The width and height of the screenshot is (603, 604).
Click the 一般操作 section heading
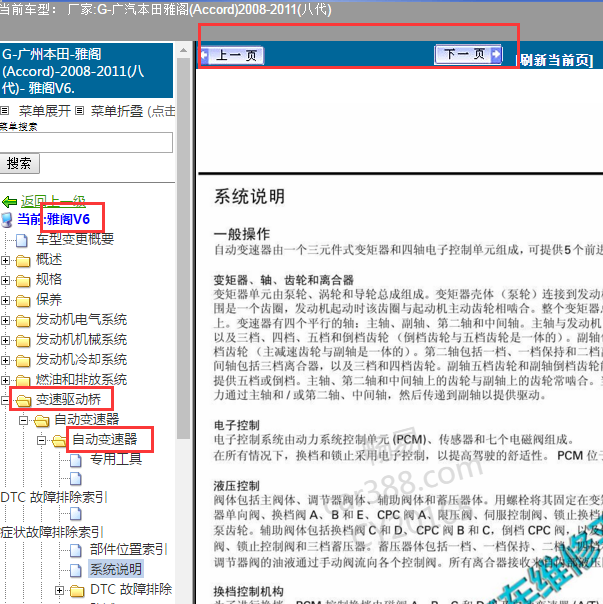[x=242, y=234]
